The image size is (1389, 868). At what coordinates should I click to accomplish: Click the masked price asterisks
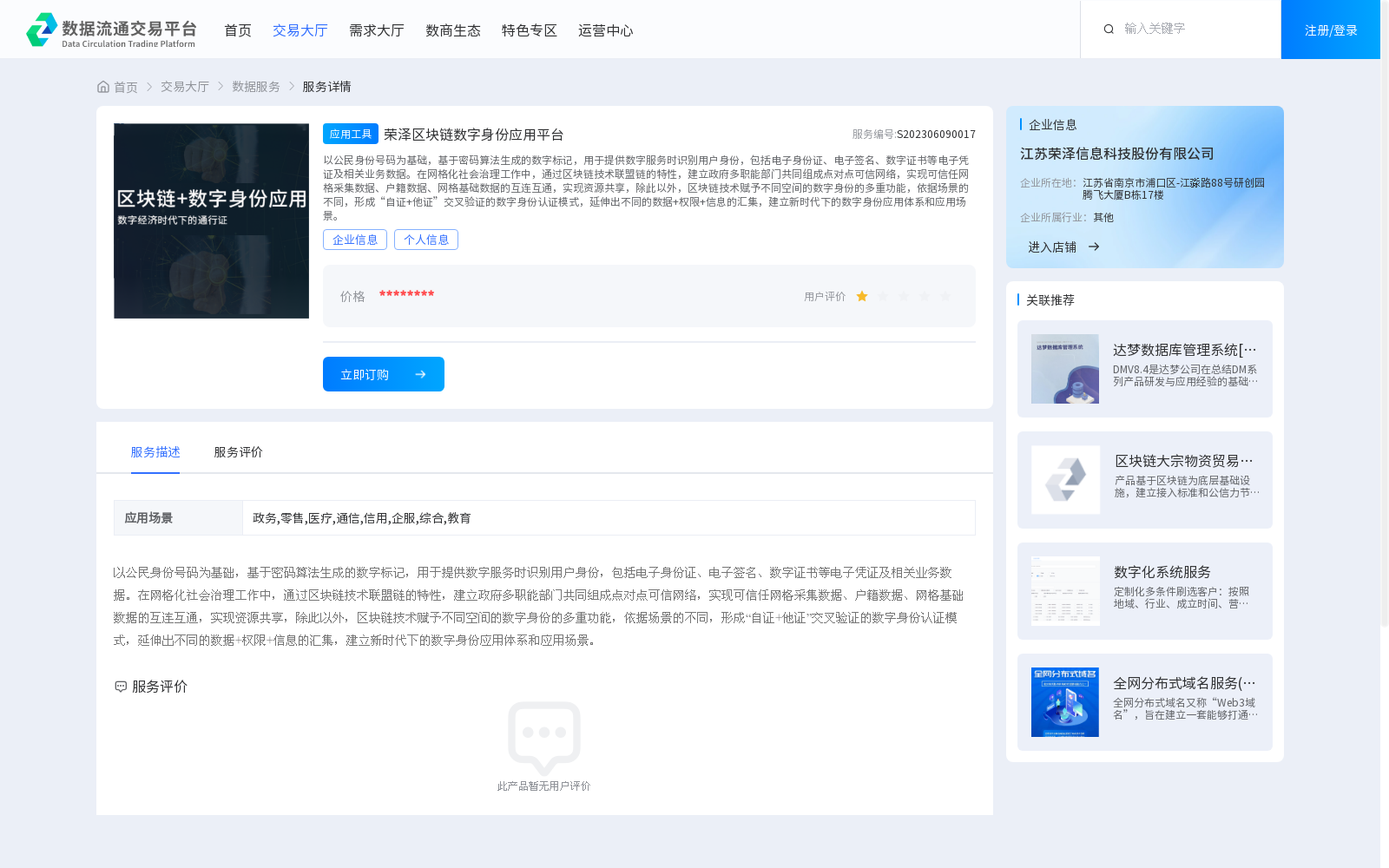pyautogui.click(x=406, y=294)
